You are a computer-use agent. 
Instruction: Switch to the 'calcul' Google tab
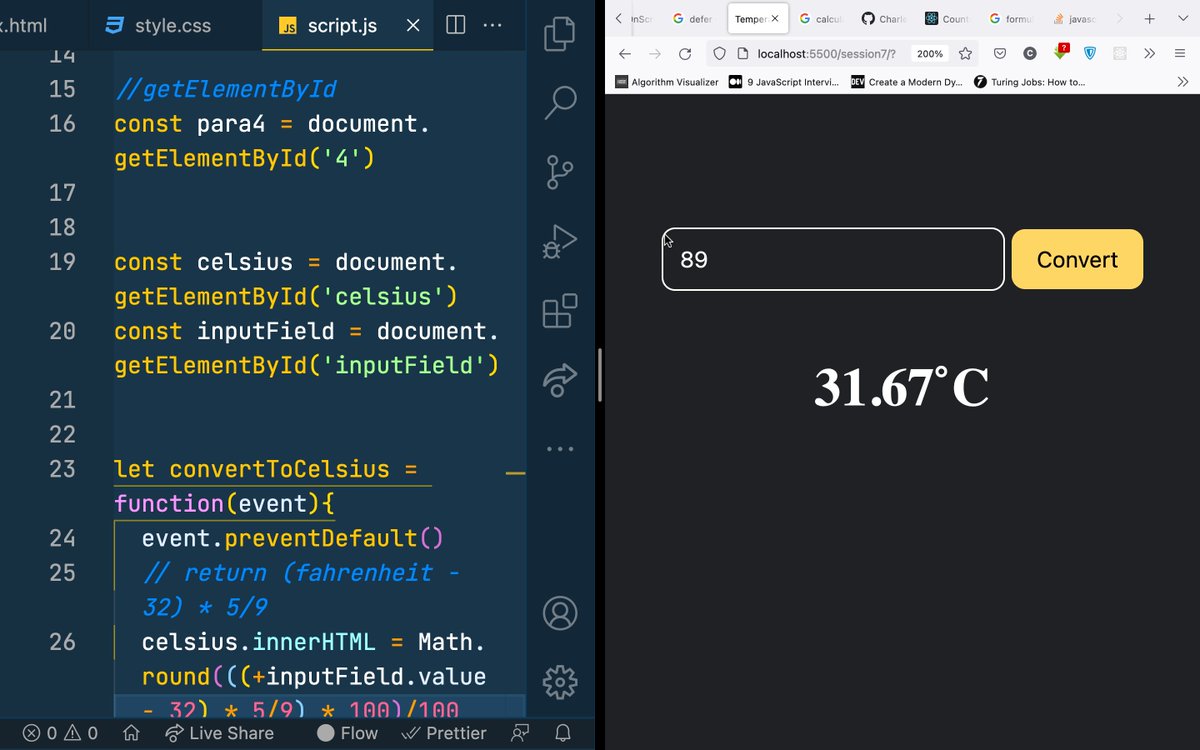(x=821, y=18)
